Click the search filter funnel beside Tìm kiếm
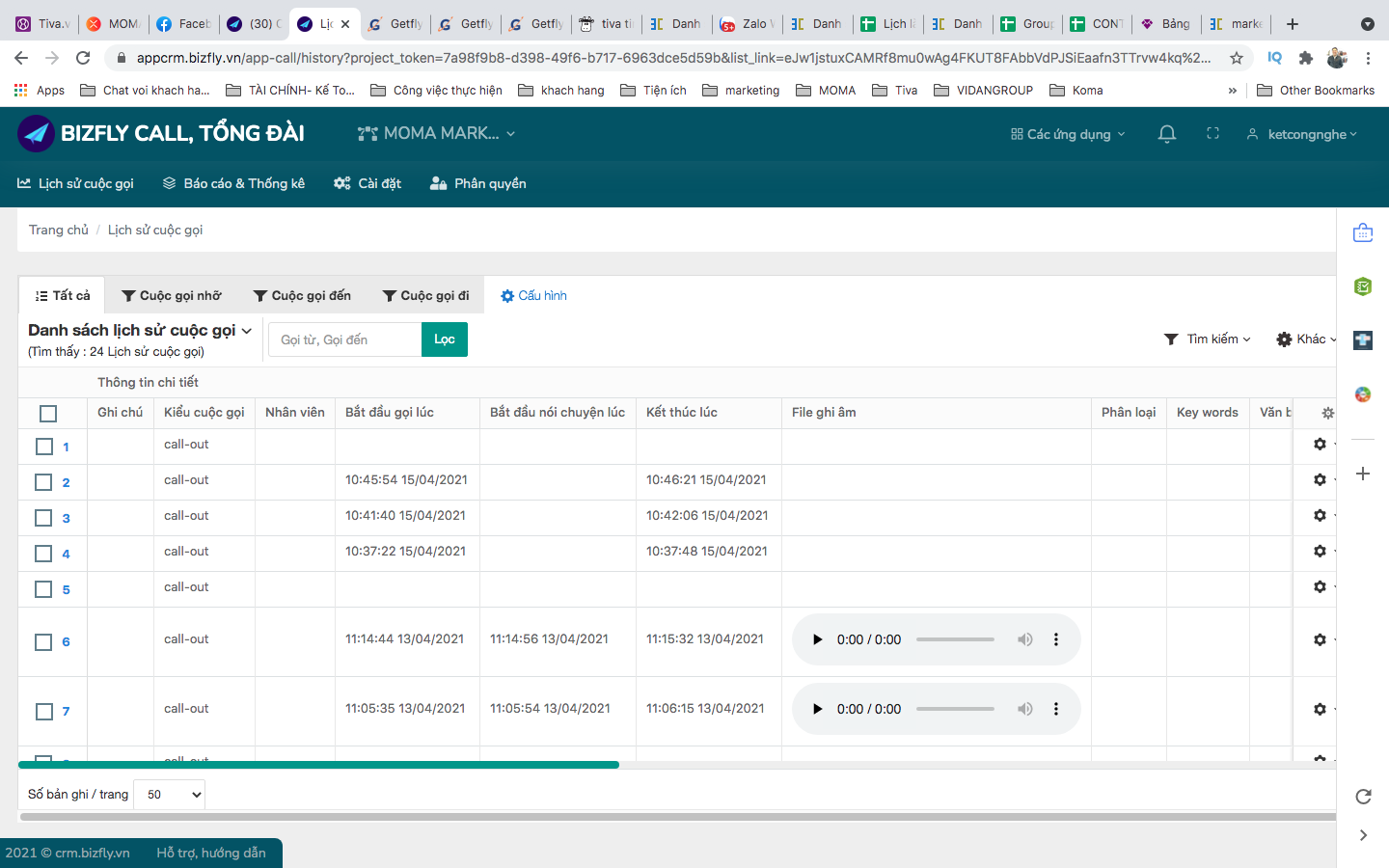The image size is (1389, 868). pyautogui.click(x=1170, y=339)
